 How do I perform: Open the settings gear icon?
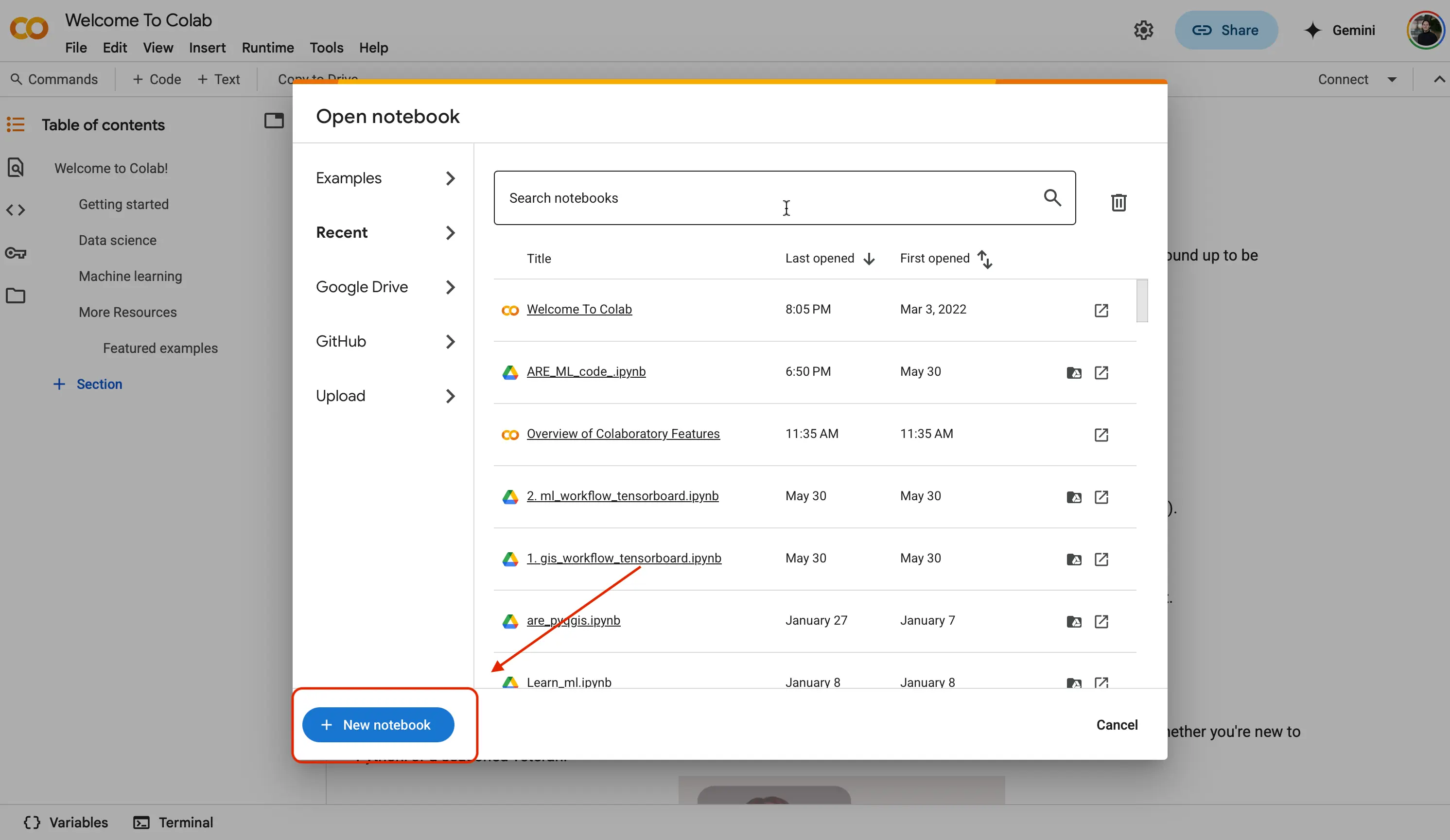coord(1143,30)
